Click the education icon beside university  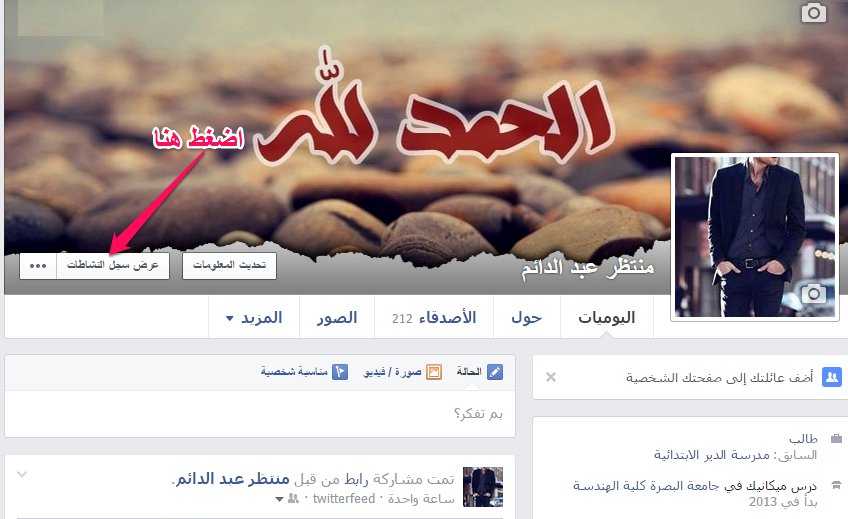836,485
